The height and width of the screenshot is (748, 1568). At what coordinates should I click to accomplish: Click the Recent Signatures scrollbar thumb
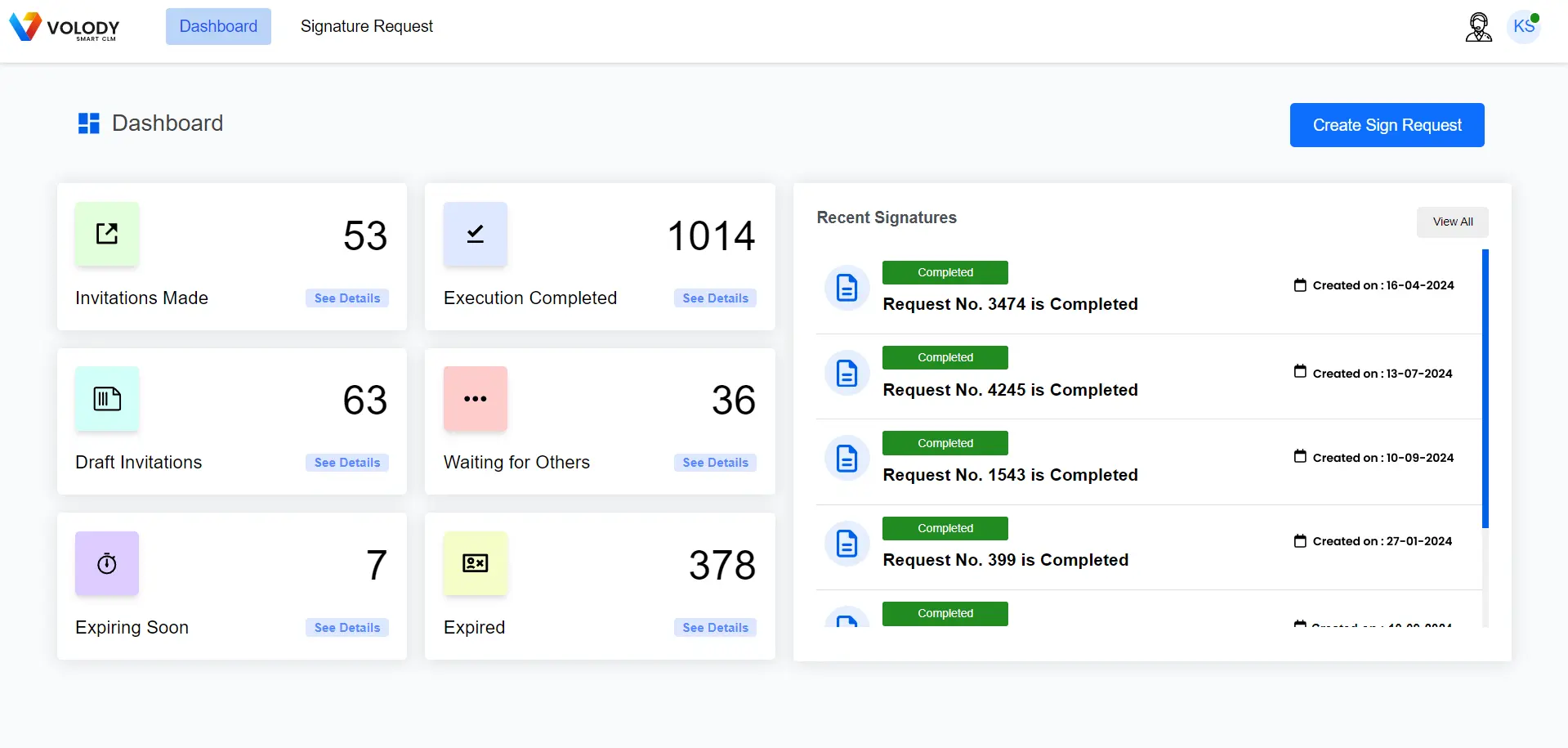1485,389
